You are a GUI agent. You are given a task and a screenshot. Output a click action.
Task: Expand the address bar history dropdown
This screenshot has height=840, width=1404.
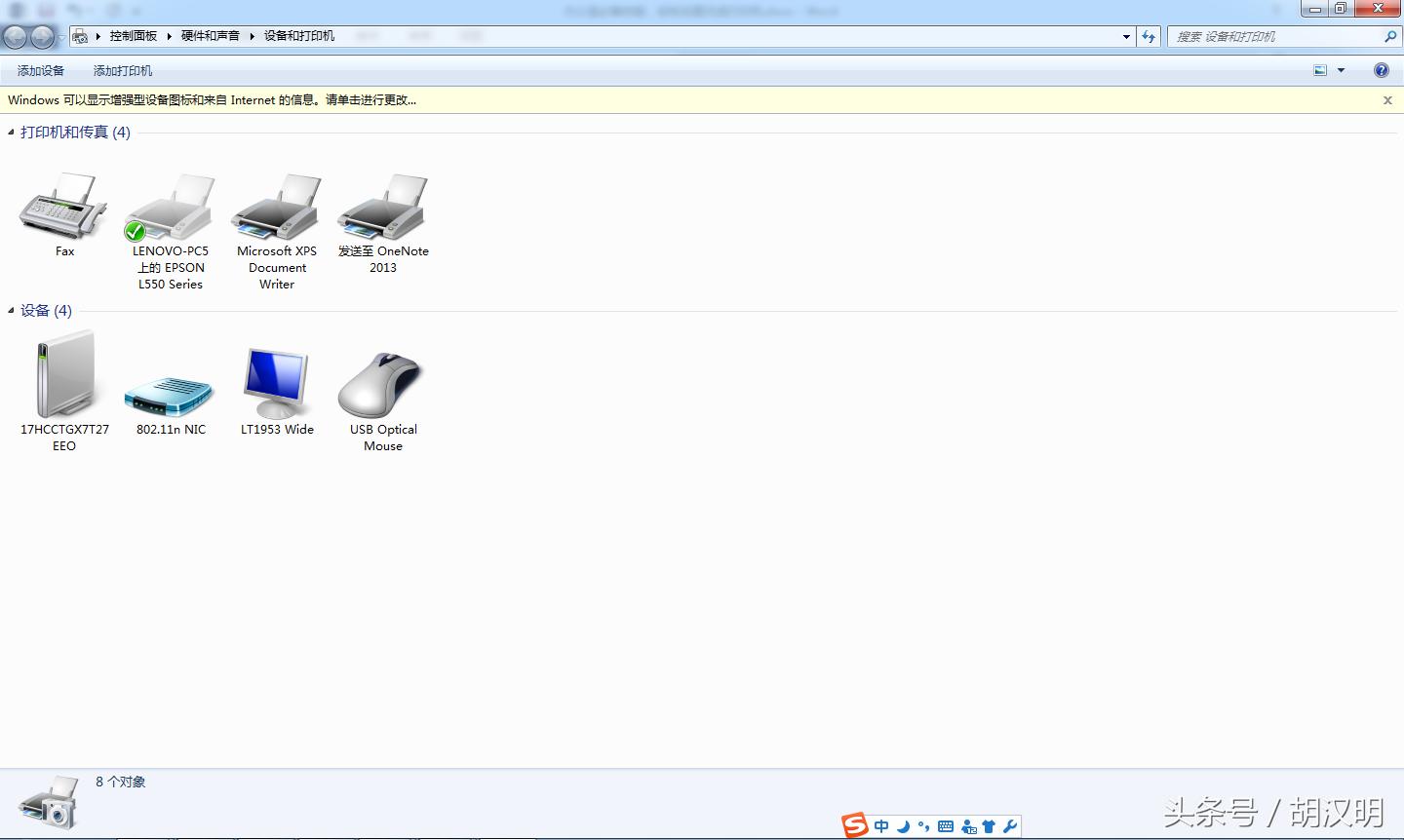(1127, 37)
